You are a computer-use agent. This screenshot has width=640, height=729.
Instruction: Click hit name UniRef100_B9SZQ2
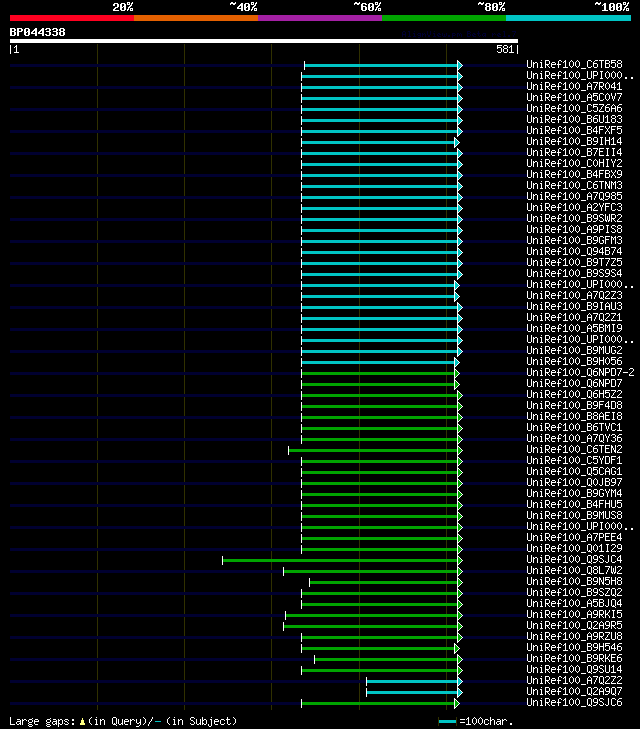tap(574, 592)
